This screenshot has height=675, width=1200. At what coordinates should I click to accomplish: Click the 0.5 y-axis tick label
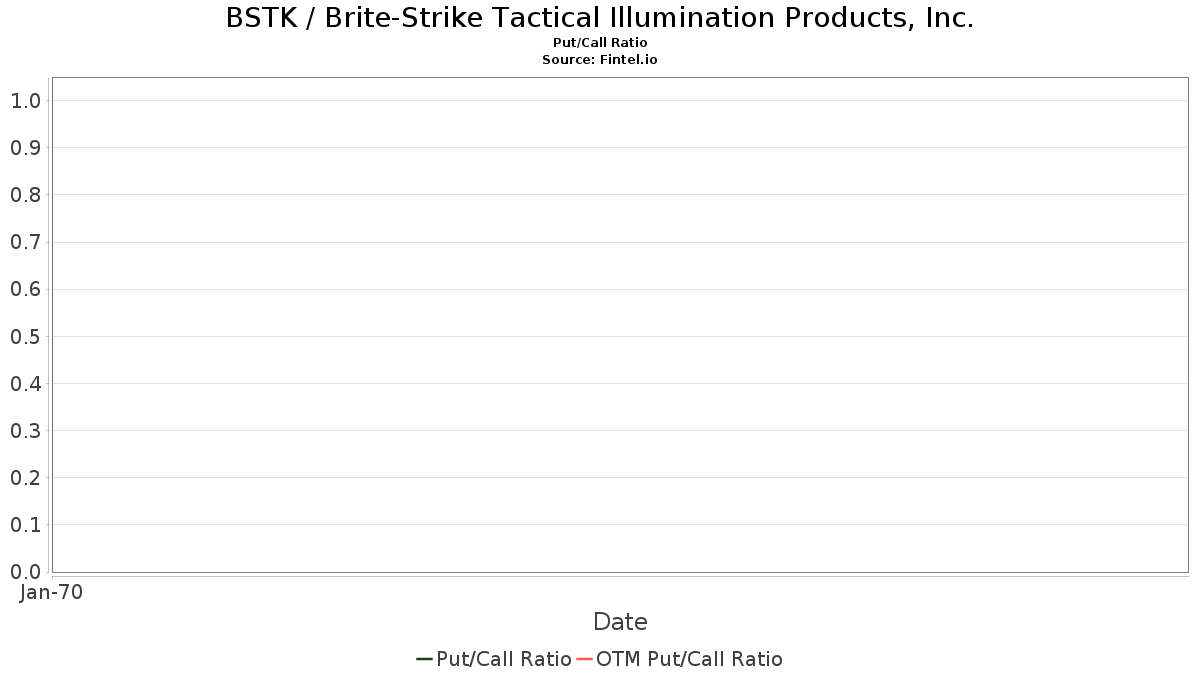click(26, 336)
